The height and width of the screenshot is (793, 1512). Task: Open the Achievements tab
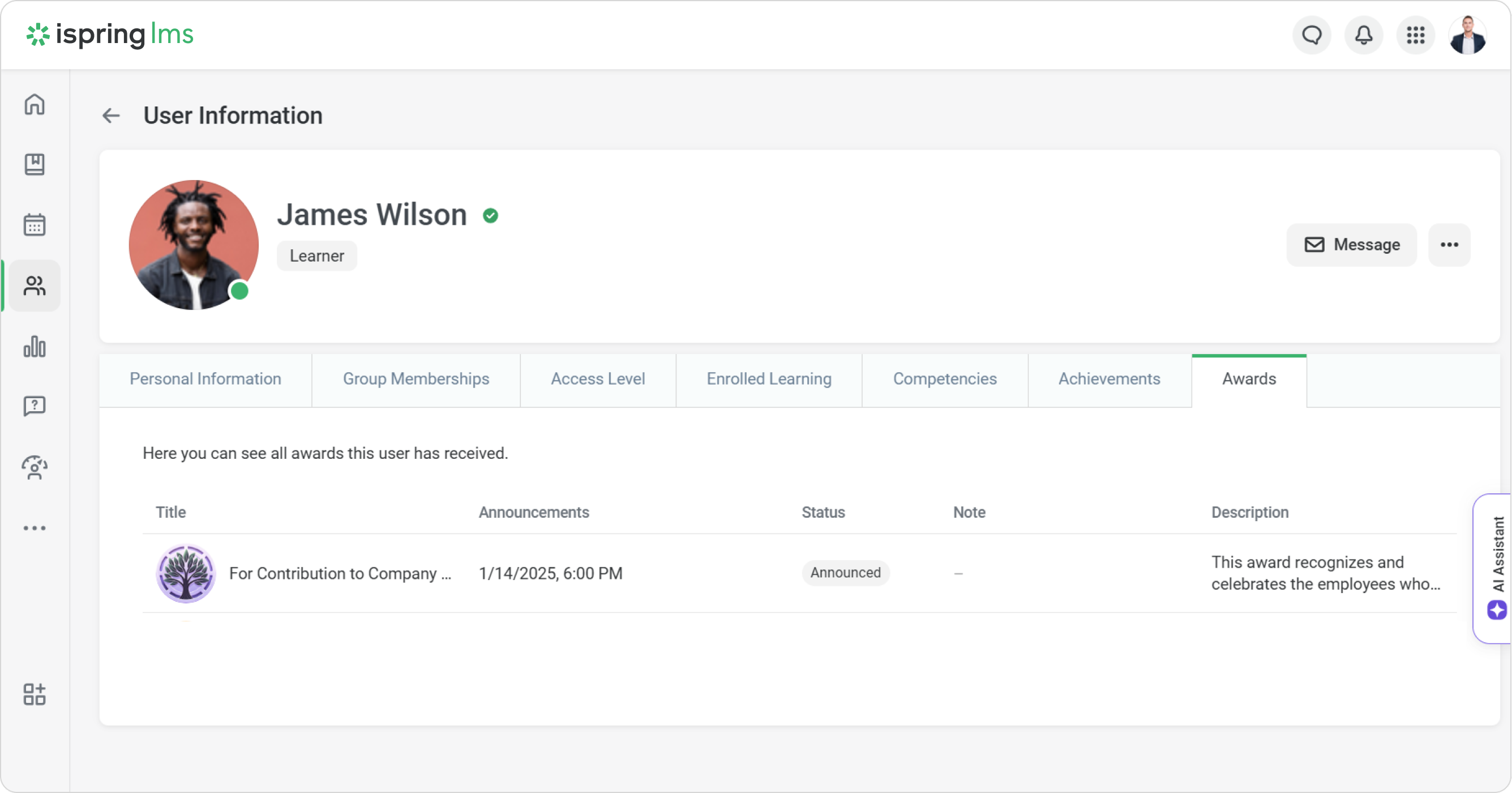tap(1110, 379)
